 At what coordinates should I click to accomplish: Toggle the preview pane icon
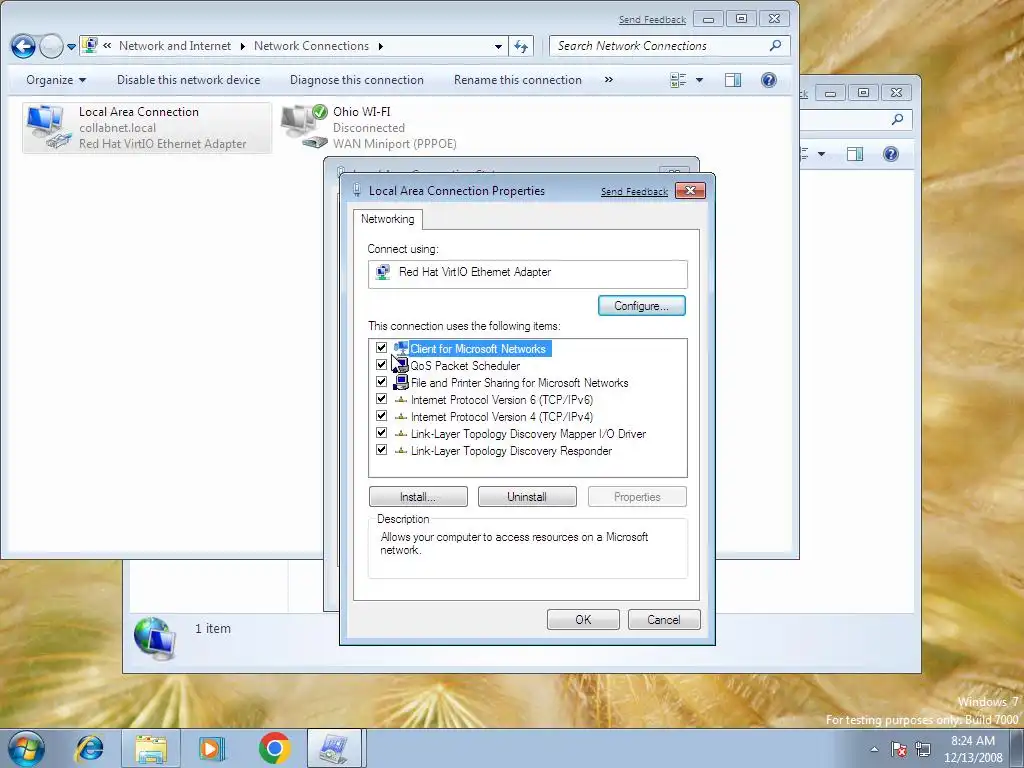[x=733, y=80]
